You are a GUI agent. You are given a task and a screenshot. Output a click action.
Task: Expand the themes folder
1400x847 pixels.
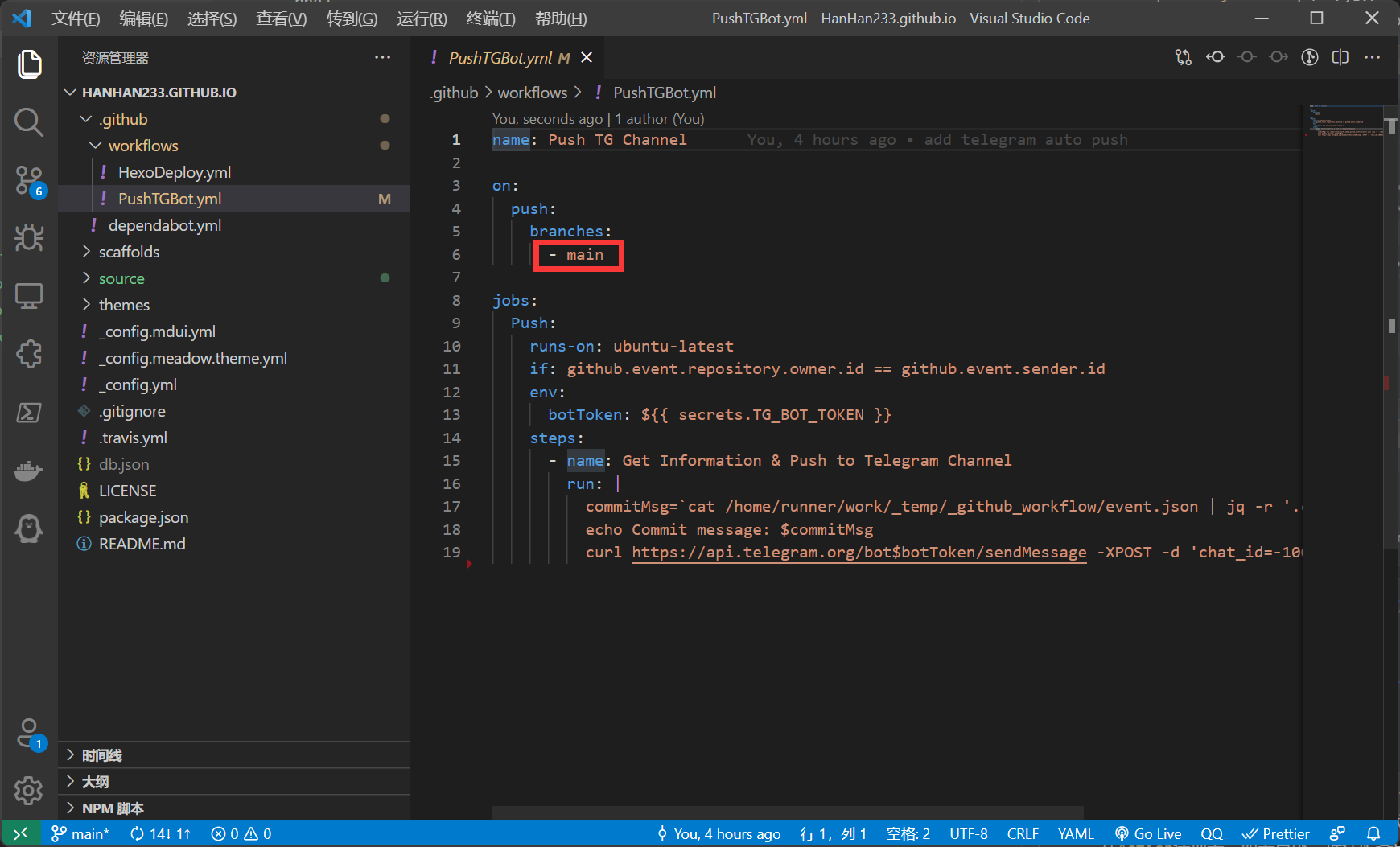click(124, 305)
